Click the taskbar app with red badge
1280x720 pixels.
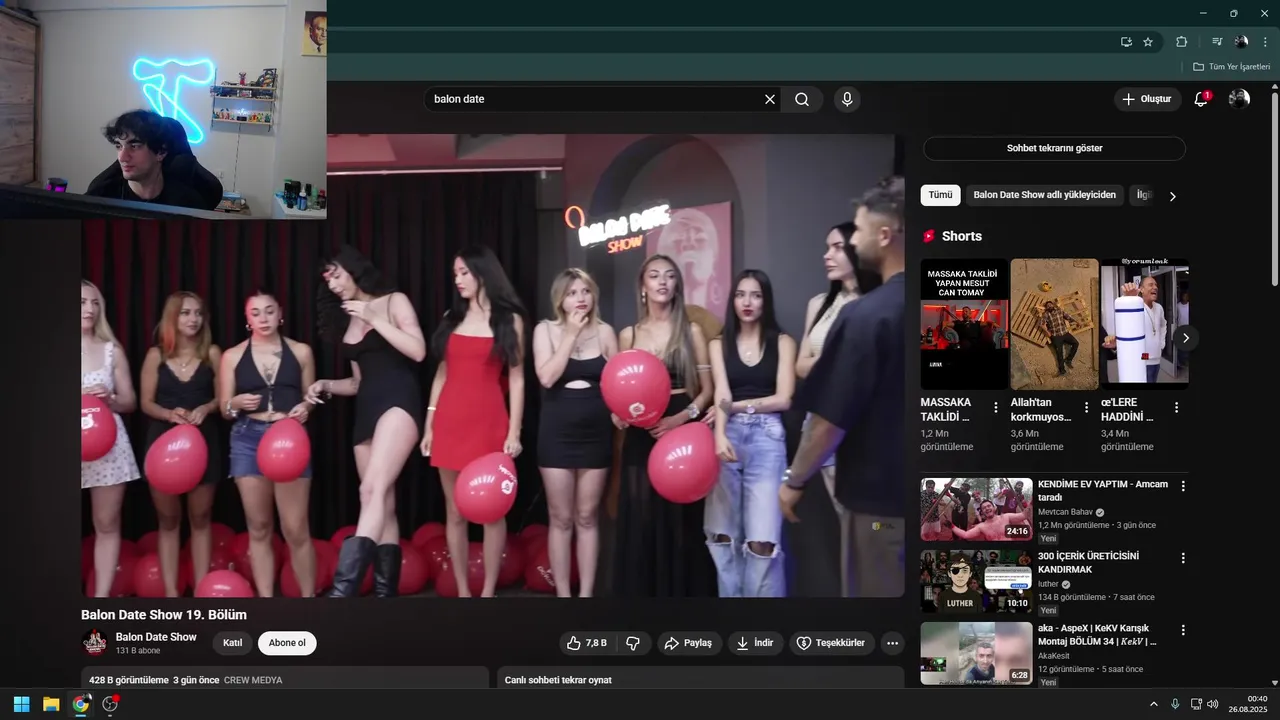(x=110, y=704)
